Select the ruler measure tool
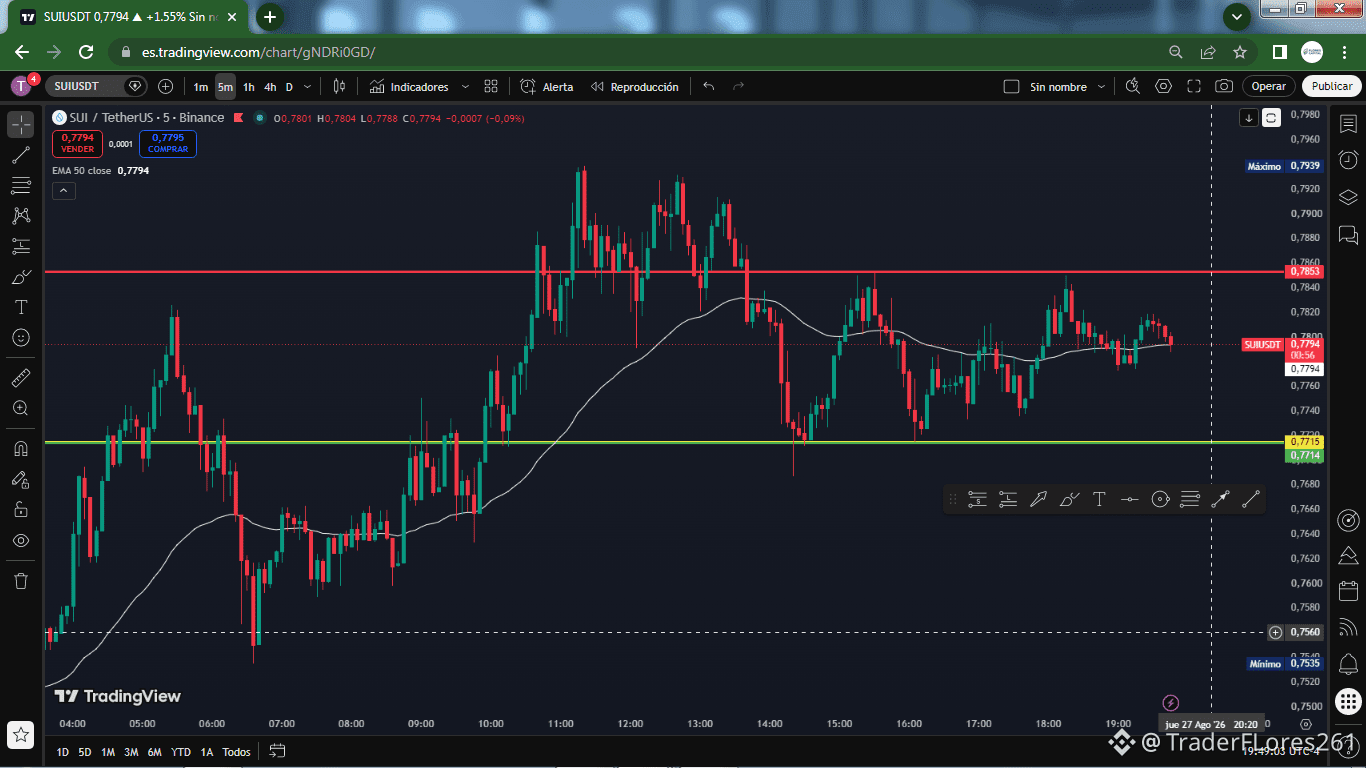 coord(21,378)
